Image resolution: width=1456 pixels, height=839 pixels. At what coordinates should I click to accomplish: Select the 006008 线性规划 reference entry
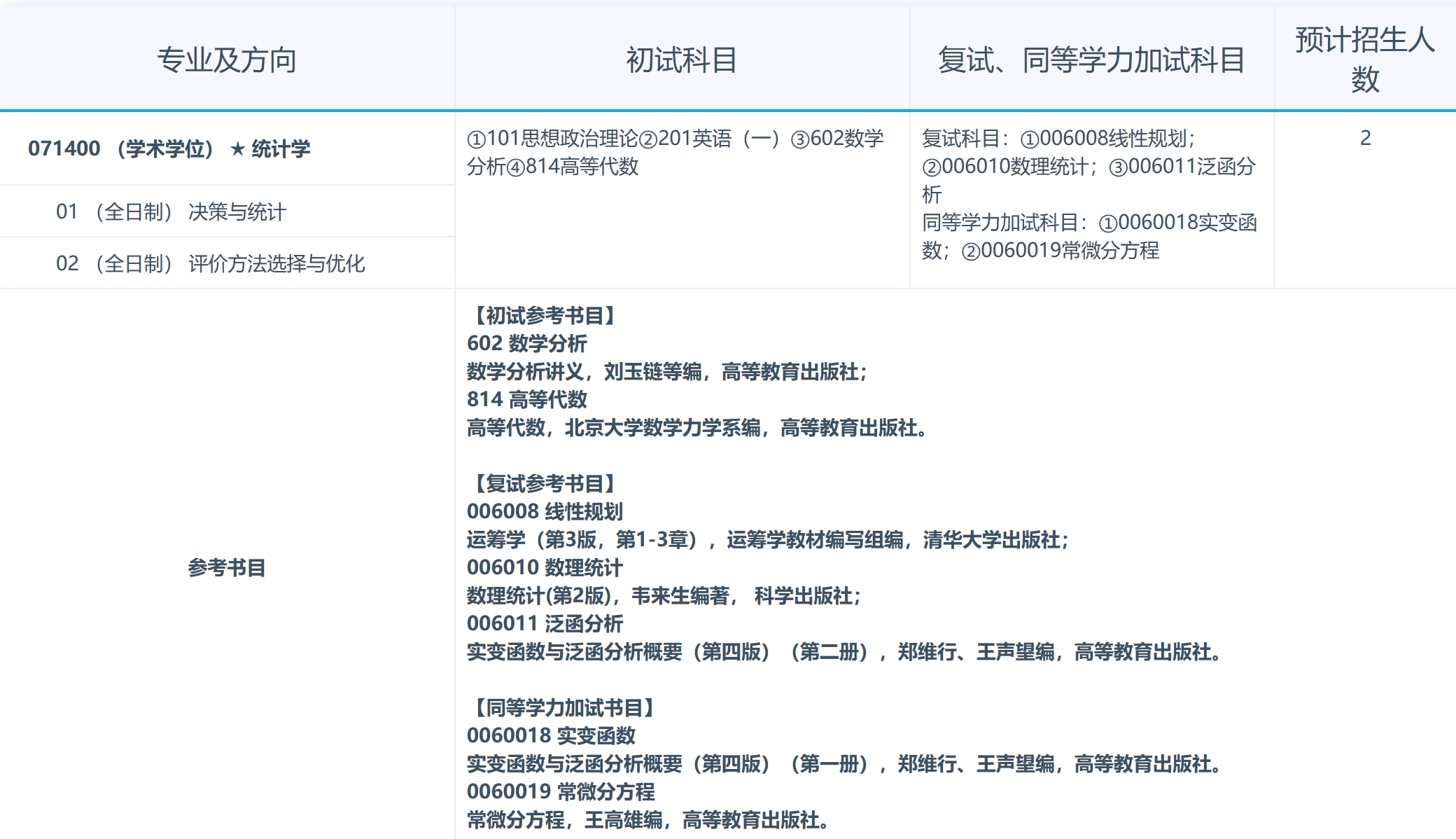point(545,513)
